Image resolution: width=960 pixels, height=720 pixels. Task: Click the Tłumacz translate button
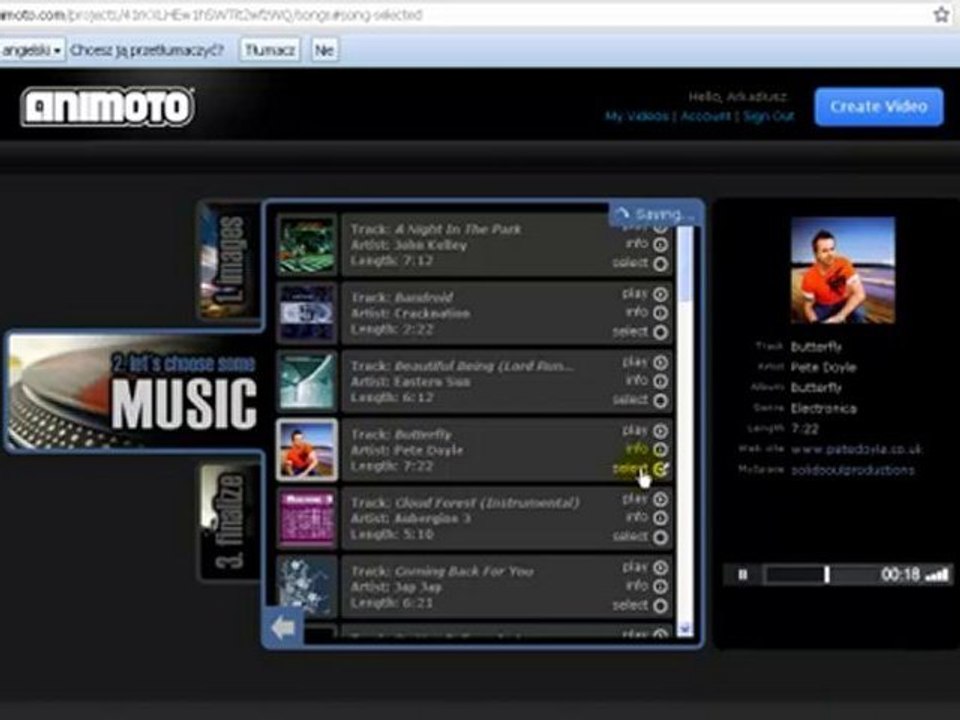(x=270, y=50)
